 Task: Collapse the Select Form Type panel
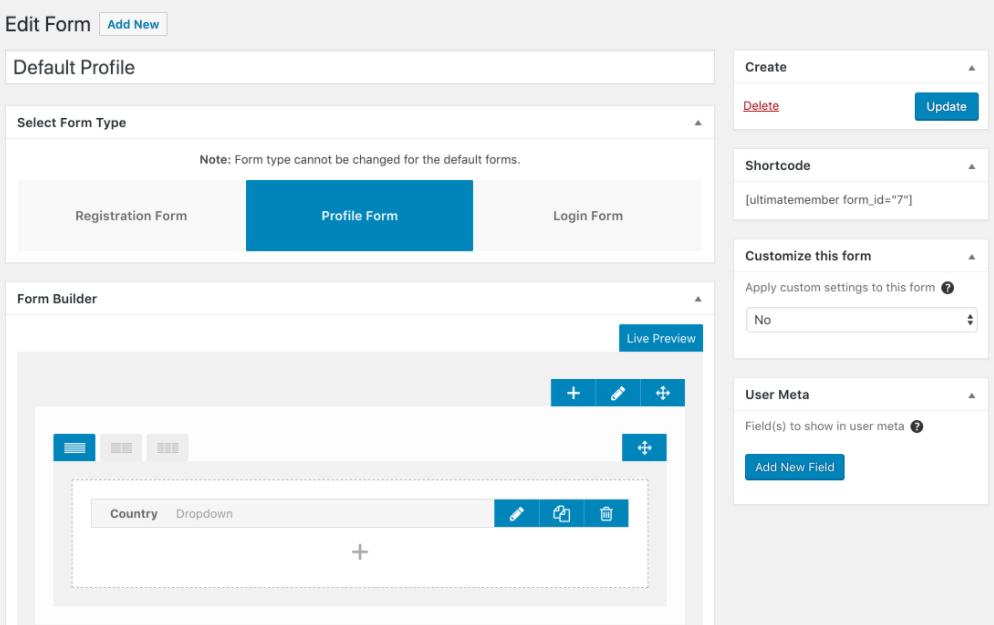pyautogui.click(x=698, y=123)
